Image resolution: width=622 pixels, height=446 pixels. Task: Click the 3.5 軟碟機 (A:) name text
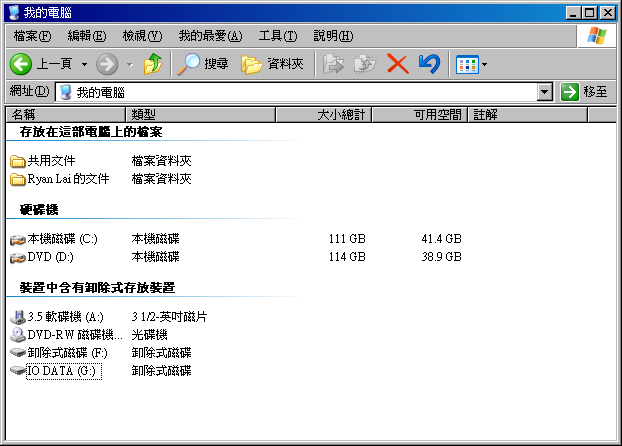(x=65, y=317)
